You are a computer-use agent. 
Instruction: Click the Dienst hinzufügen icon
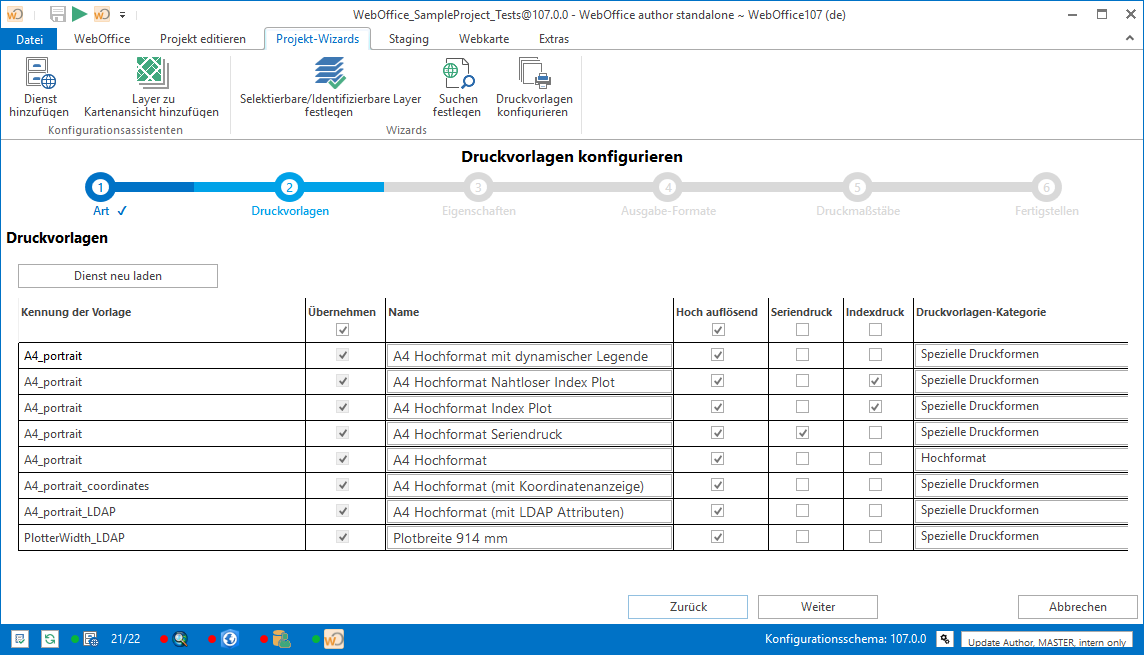(x=40, y=74)
